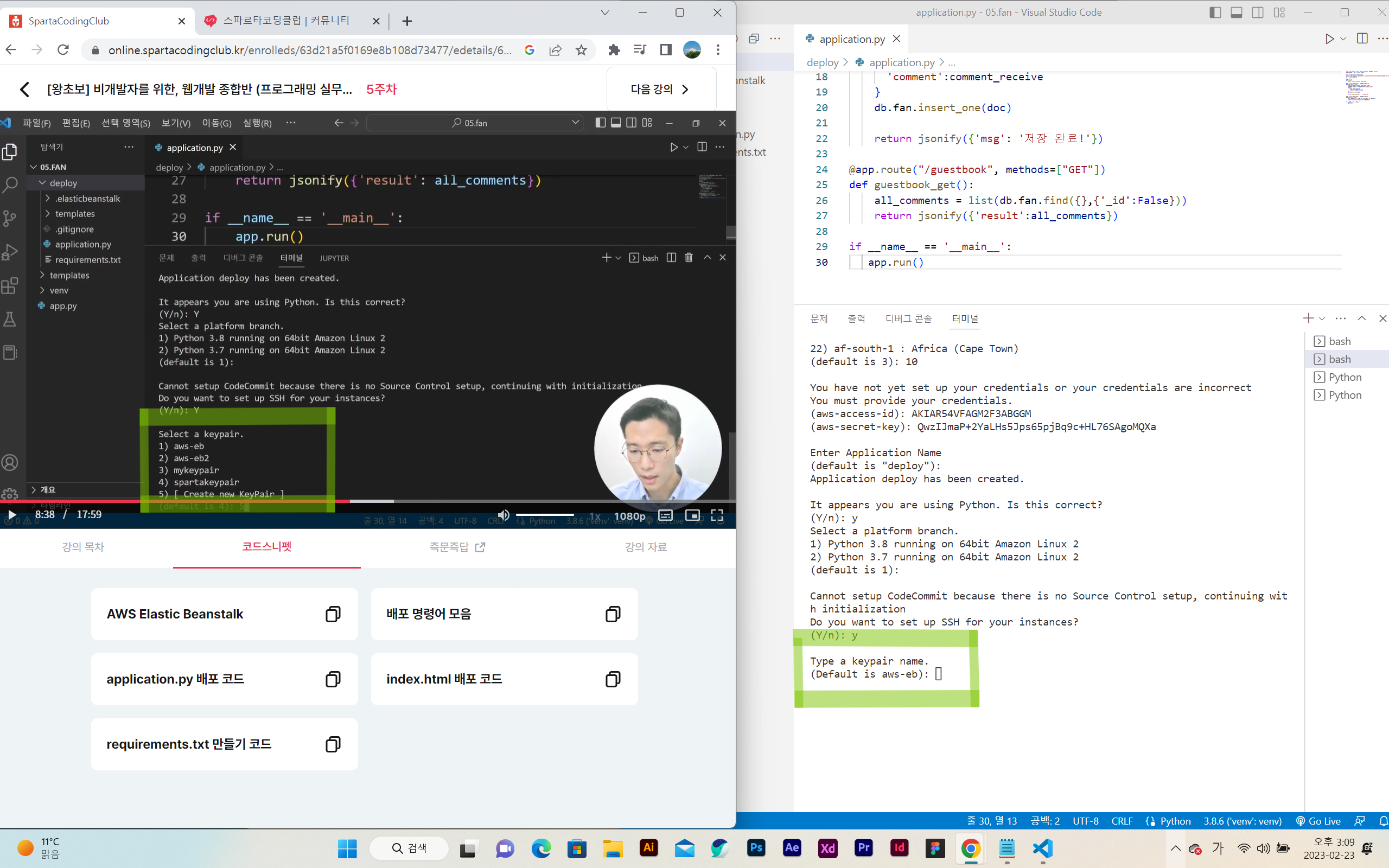Copy the index.html 배포 코드 snippet

pos(613,679)
